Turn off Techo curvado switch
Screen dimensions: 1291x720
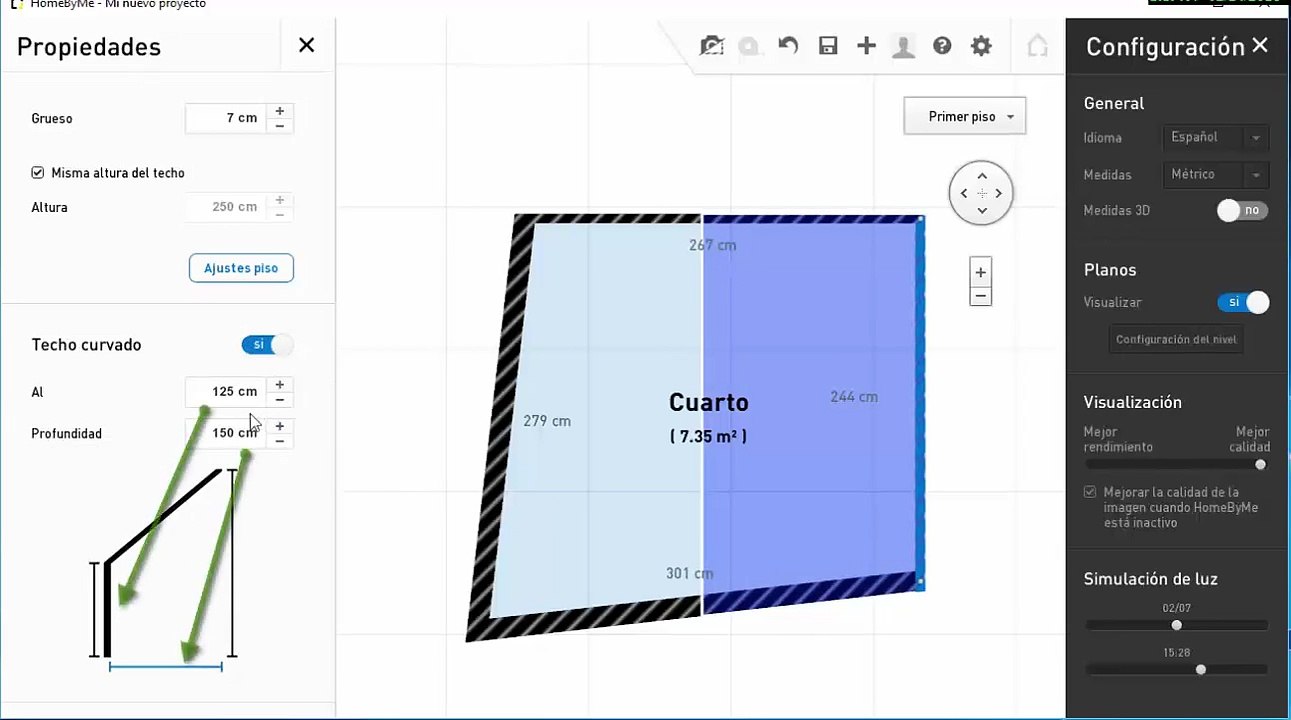[267, 345]
